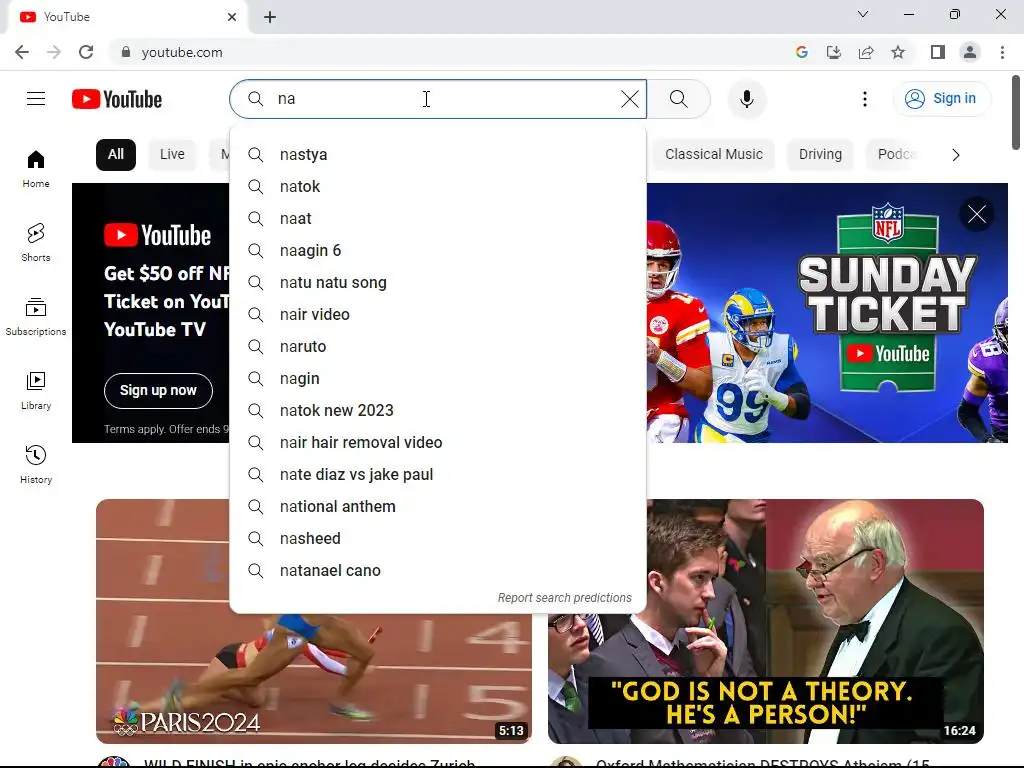This screenshot has height=768, width=1024.
Task: Open the hamburger guide menu
Action: [x=36, y=99]
